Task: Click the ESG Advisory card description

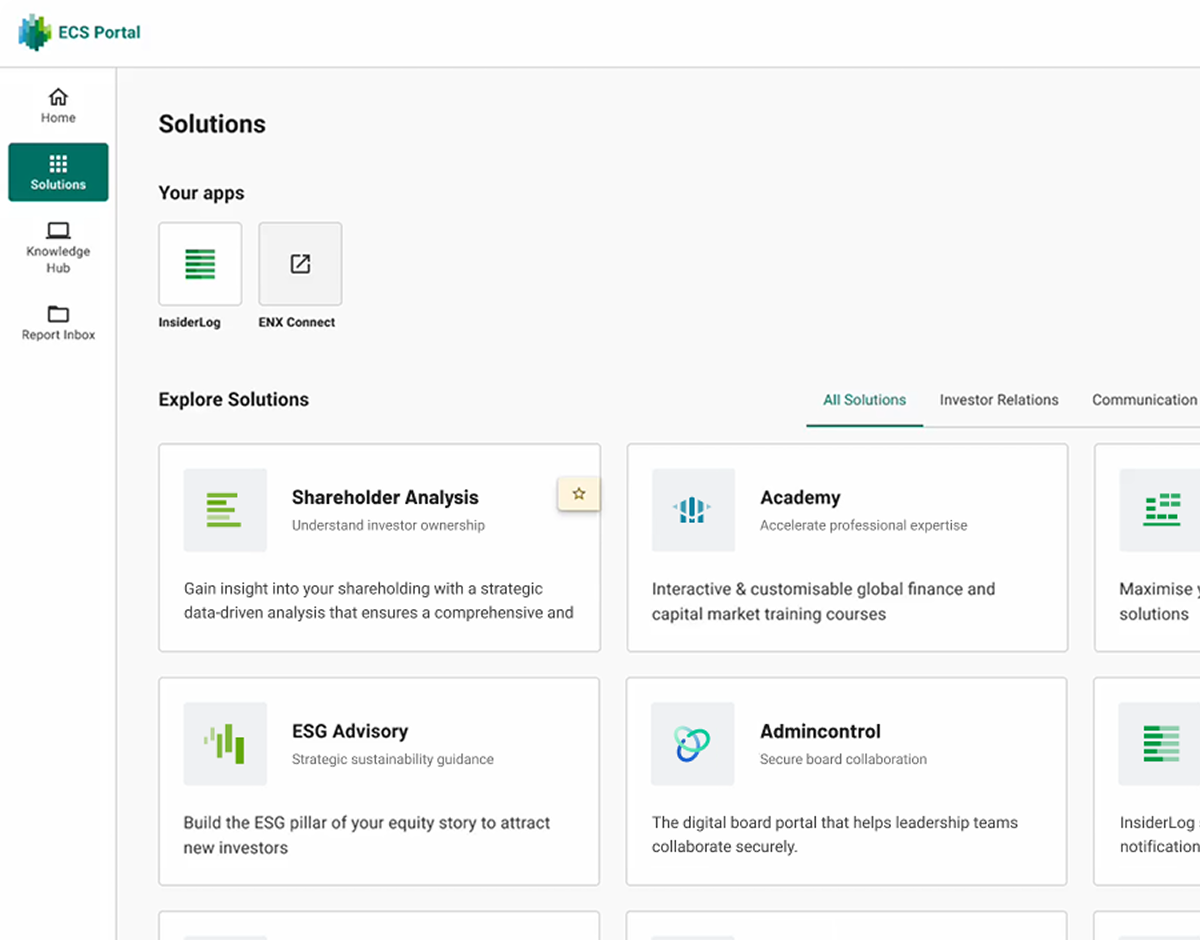Action: (367, 835)
